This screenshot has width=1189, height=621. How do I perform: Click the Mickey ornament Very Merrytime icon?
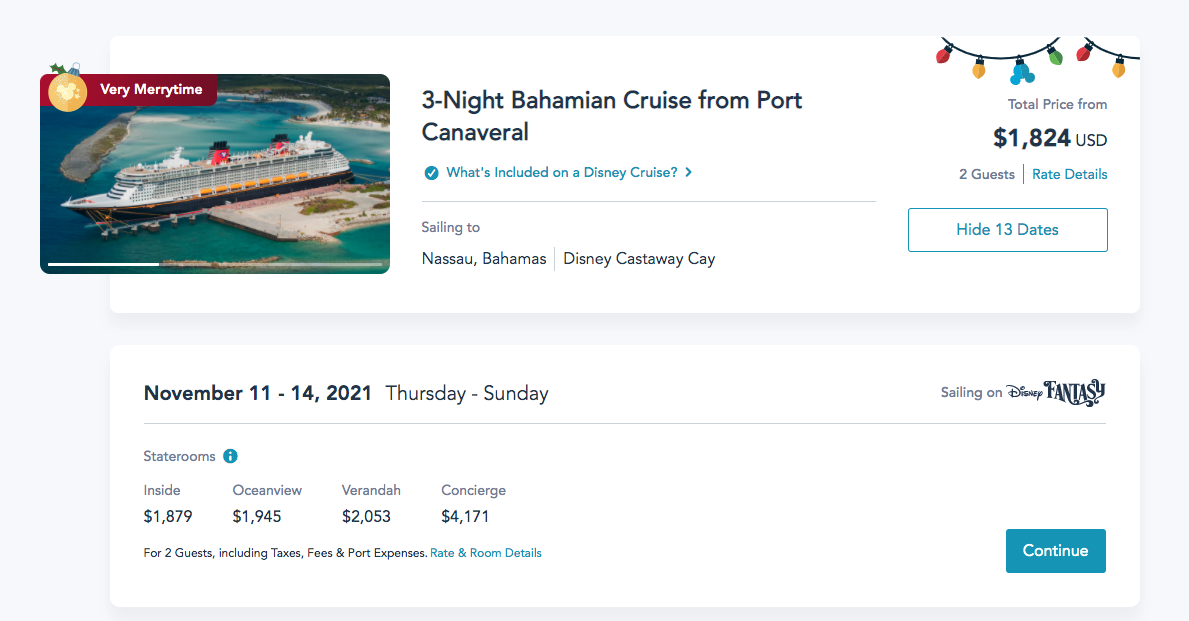[67, 91]
